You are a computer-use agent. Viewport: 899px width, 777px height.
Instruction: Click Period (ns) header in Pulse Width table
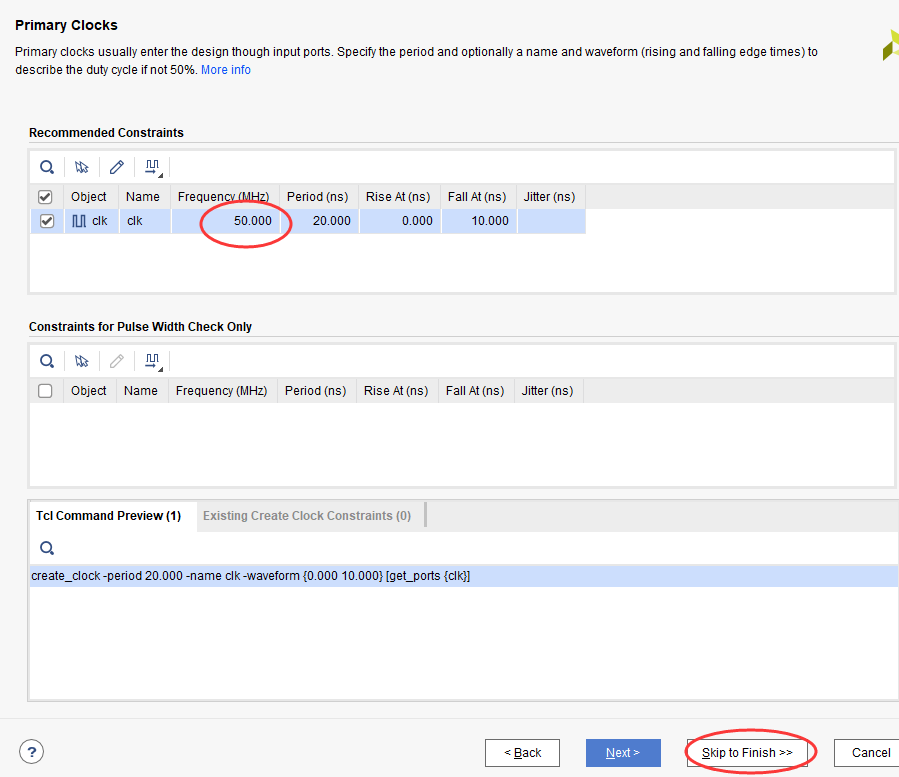pos(317,391)
